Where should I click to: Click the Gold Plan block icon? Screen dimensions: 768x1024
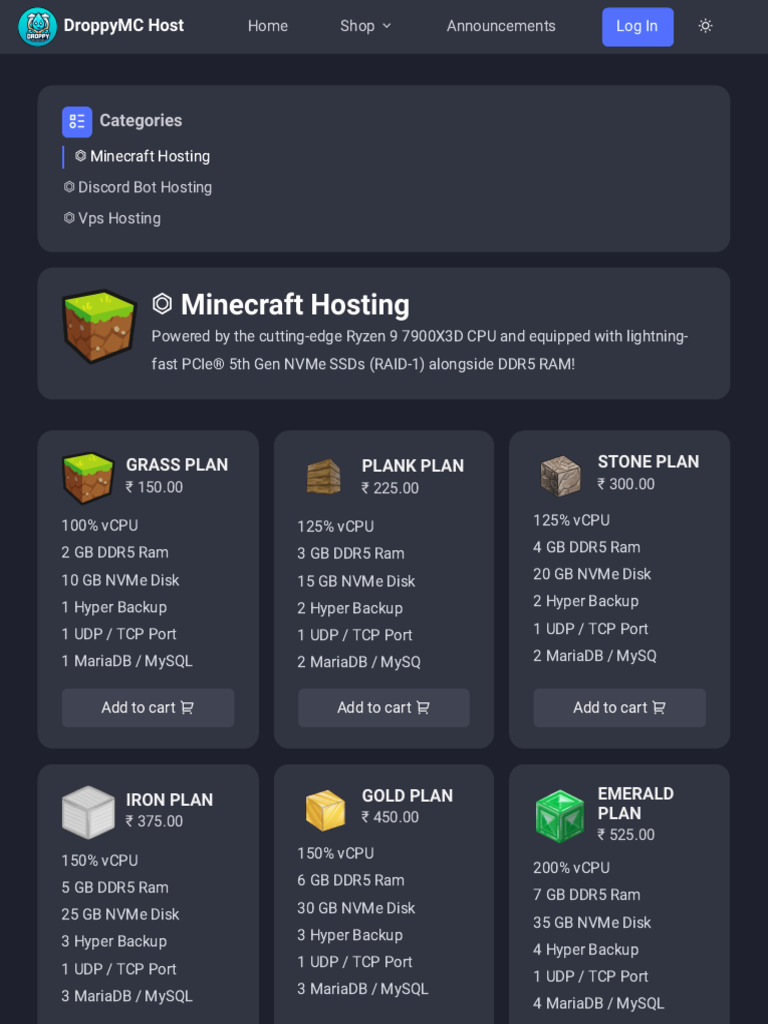point(324,810)
